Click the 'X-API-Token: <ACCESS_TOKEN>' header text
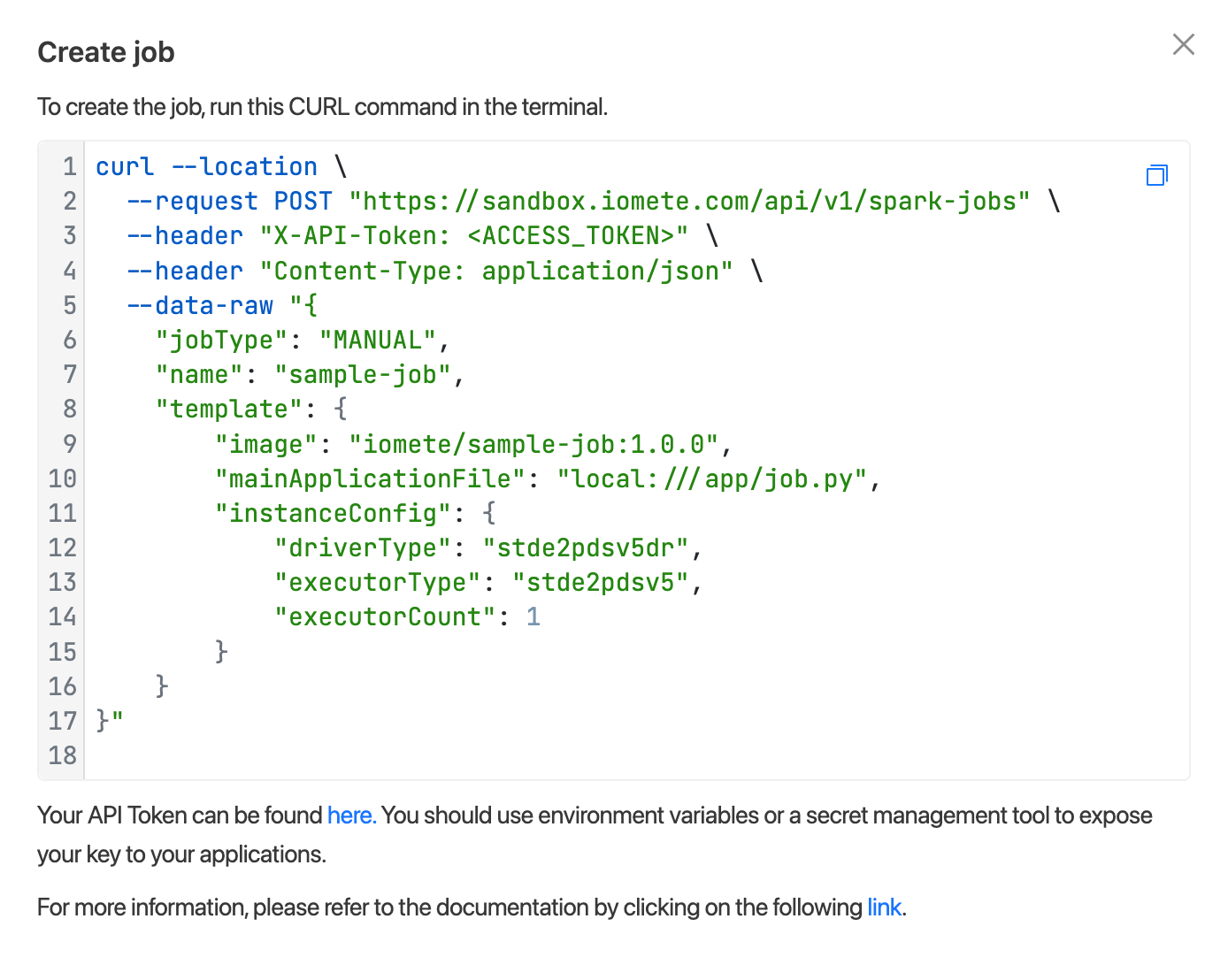This screenshot has height=980, width=1228. (x=474, y=236)
